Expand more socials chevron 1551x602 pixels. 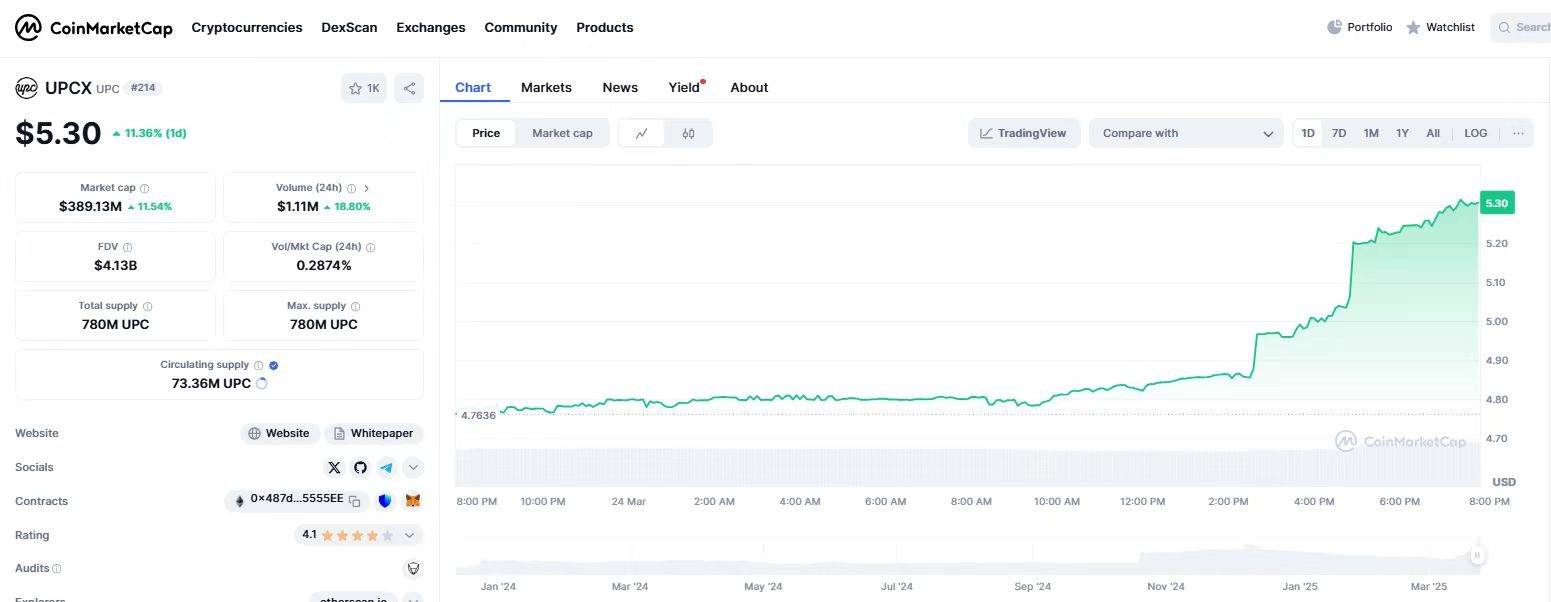click(413, 467)
